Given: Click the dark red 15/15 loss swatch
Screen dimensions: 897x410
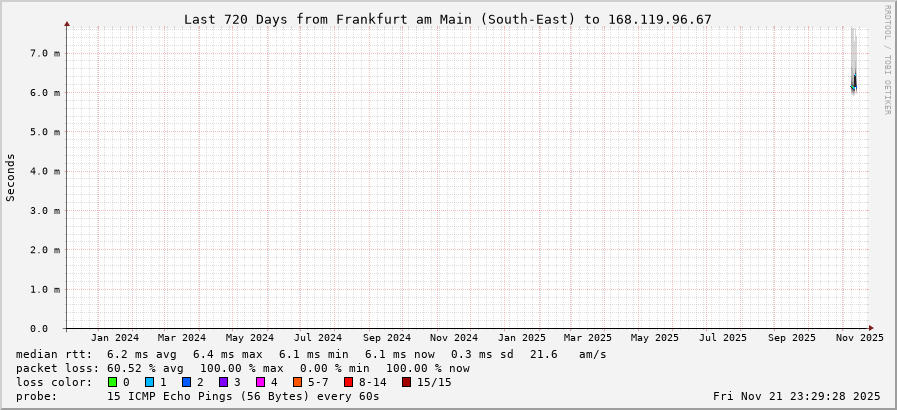Looking at the screenshot, I should 406,382.
